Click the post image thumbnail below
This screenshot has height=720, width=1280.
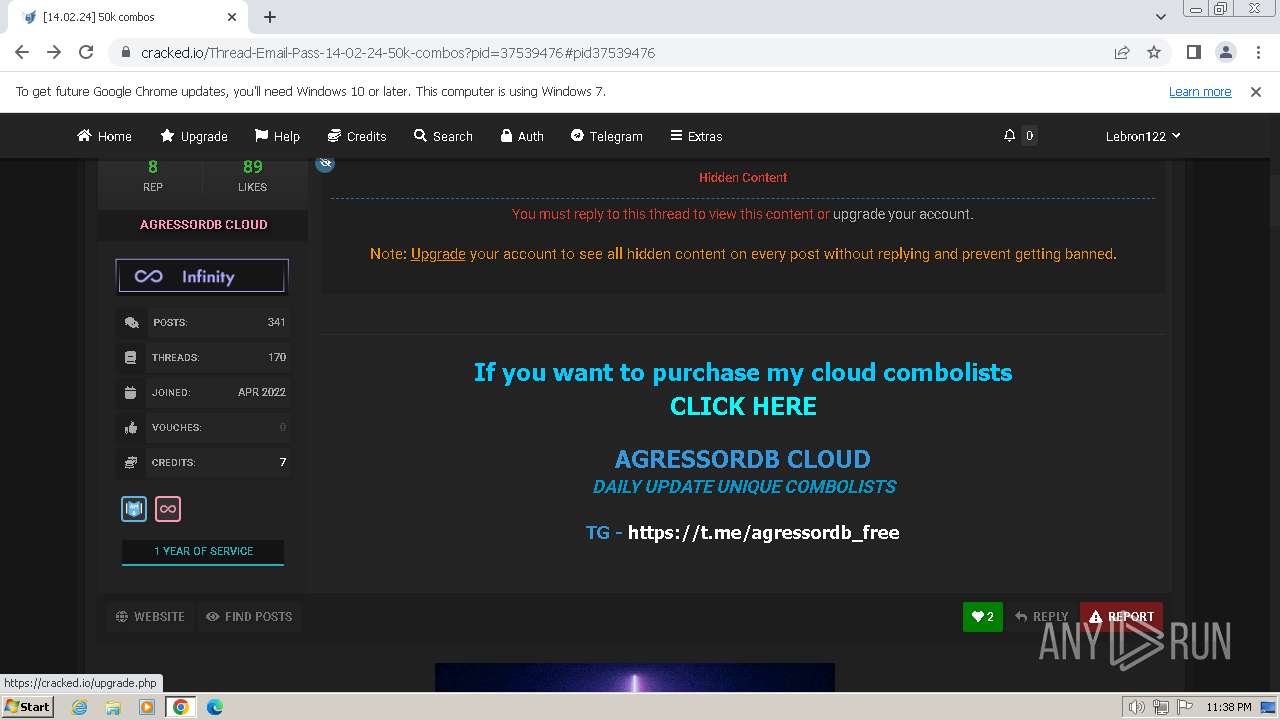635,677
